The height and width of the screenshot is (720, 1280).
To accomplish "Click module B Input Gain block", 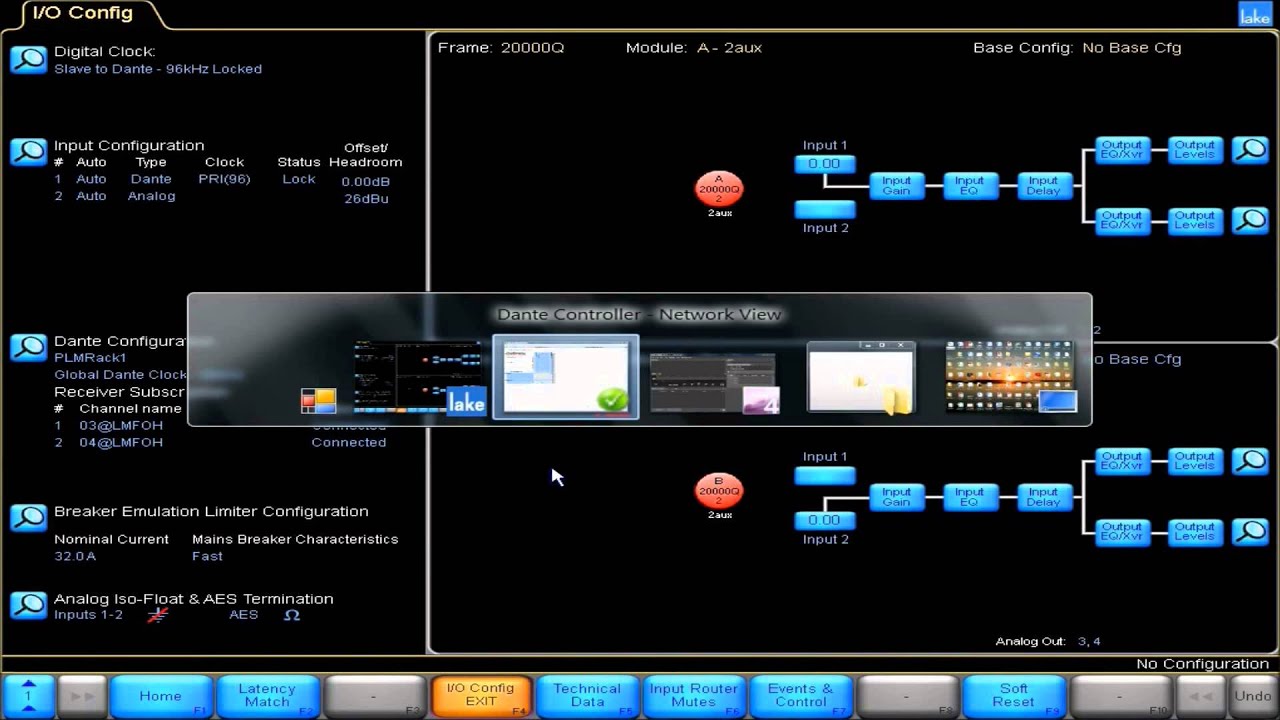I will point(896,497).
